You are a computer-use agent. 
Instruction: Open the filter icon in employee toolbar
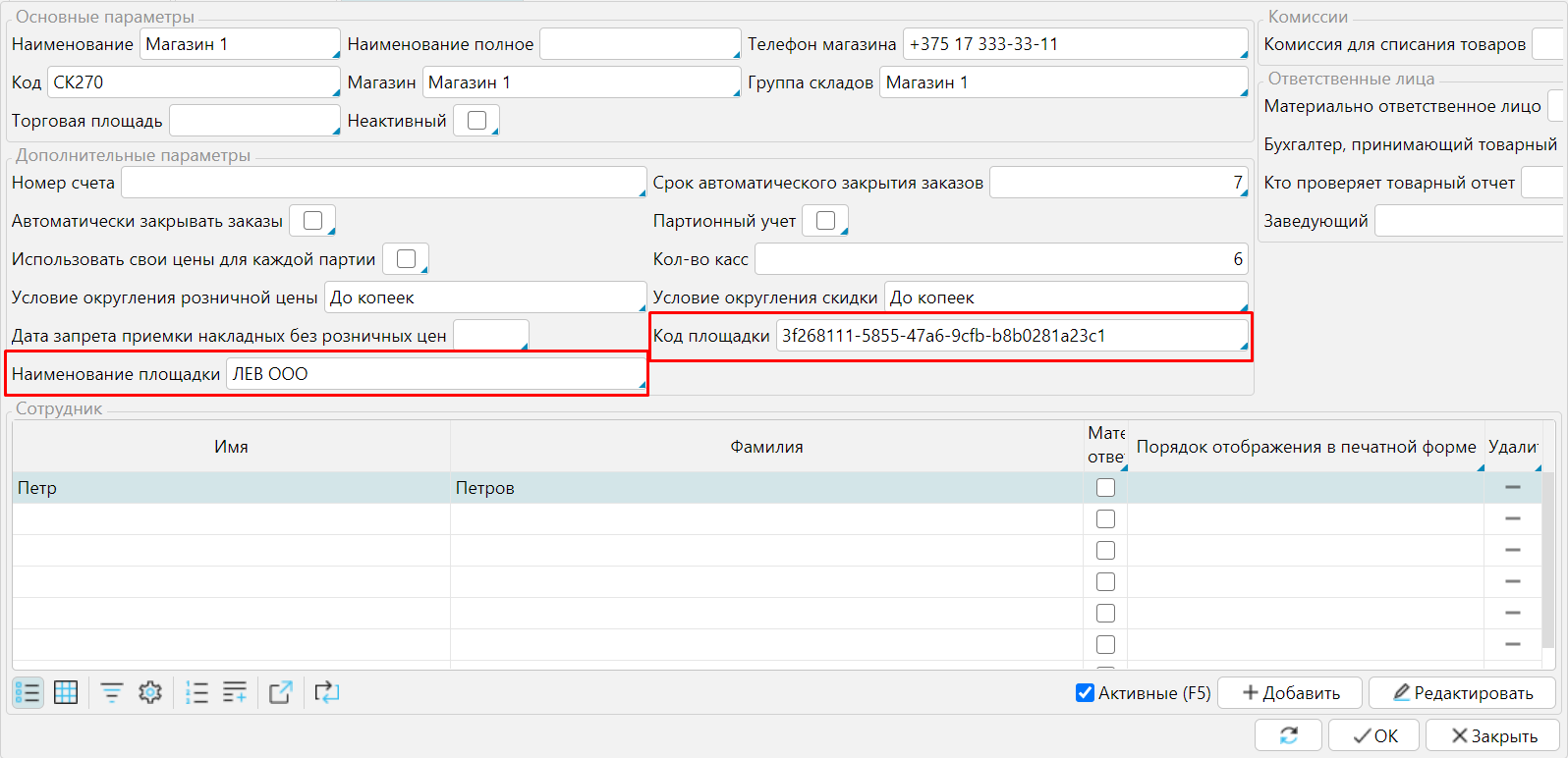[112, 692]
